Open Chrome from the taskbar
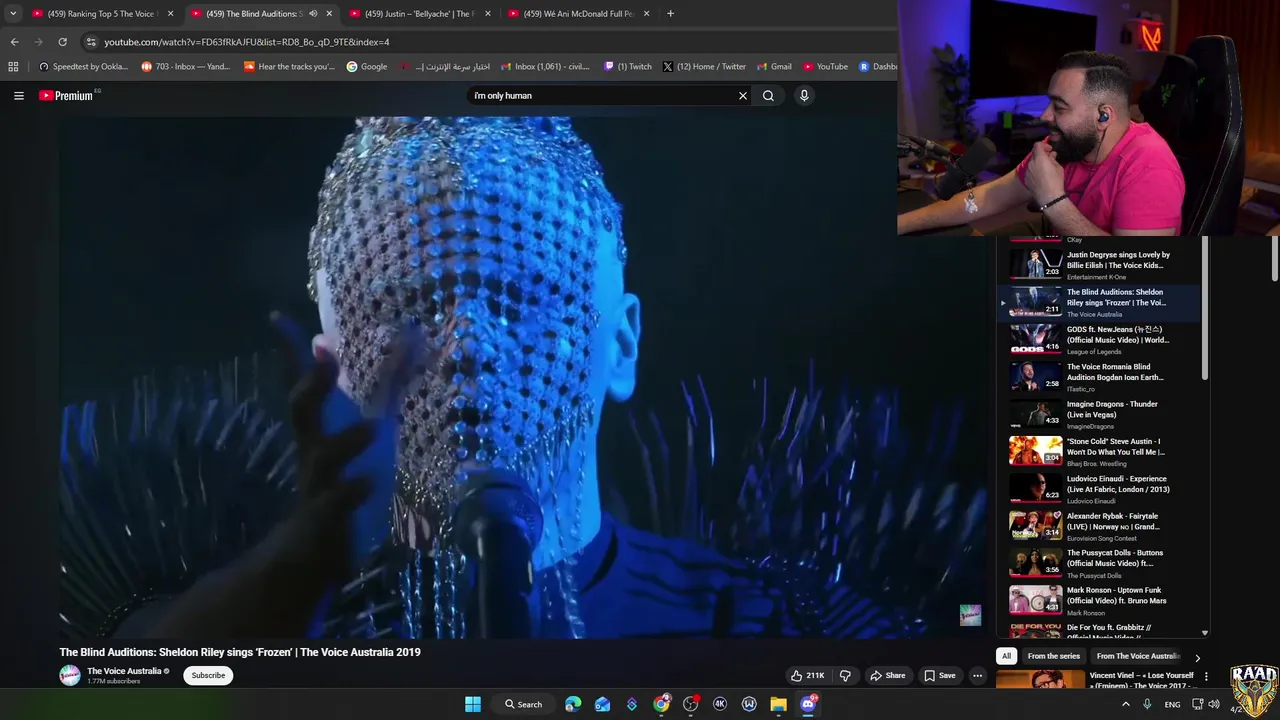Image resolution: width=1280 pixels, height=720 pixels. [661, 704]
